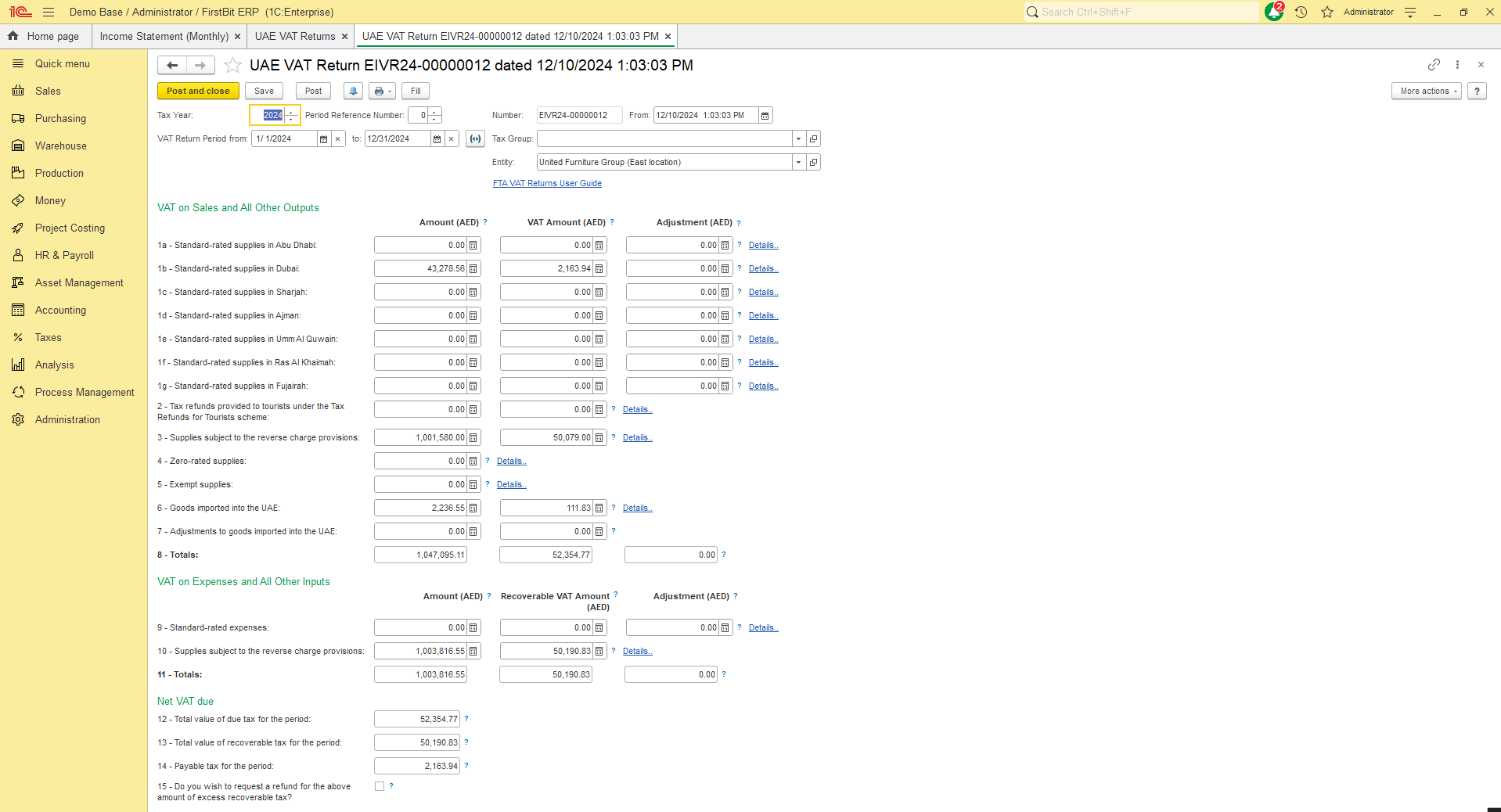This screenshot has width=1501, height=812.
Task: Switch to Income Statement (Monthly) tab
Action: tap(164, 37)
